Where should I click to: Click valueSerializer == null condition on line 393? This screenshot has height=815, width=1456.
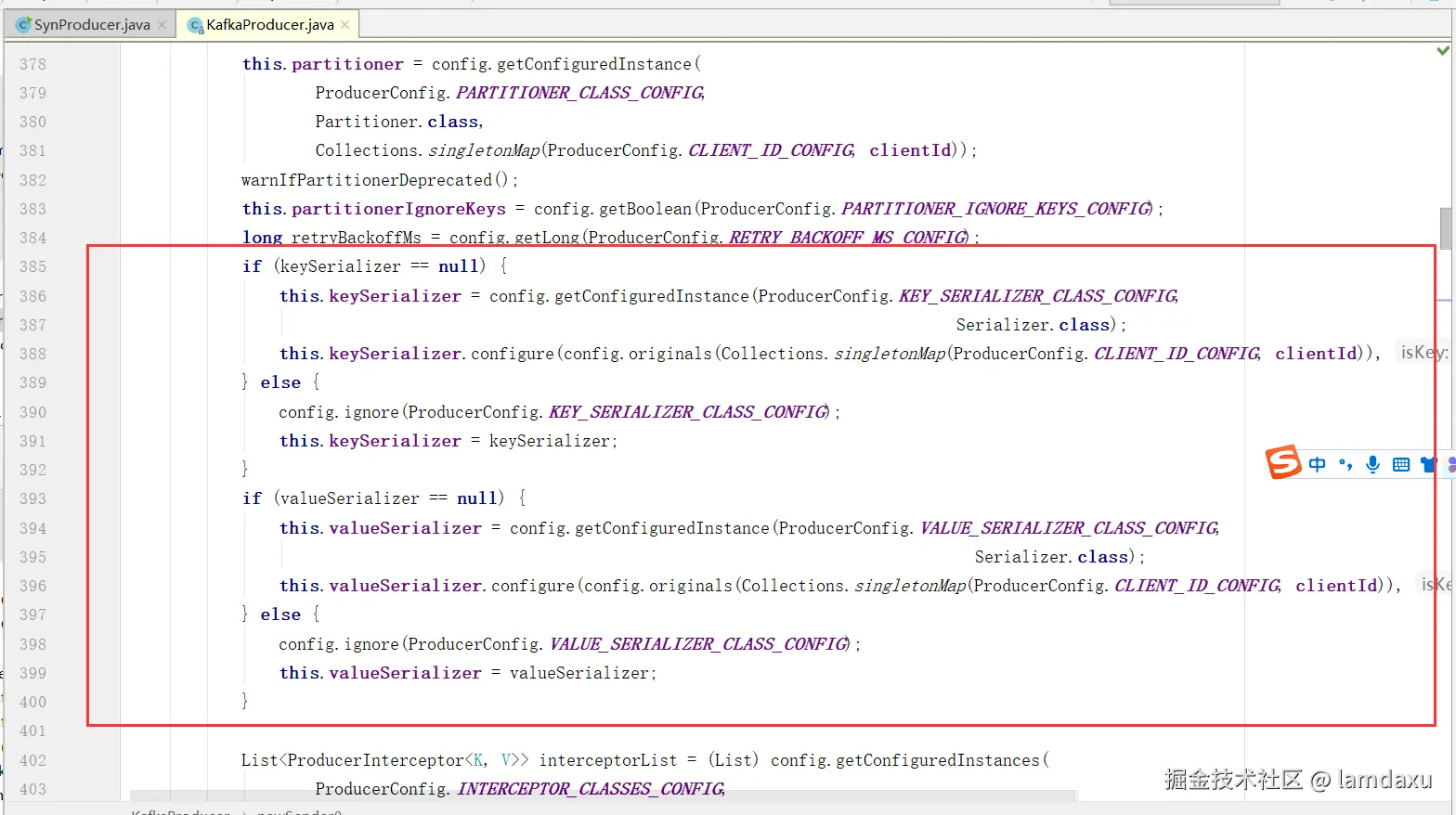click(389, 498)
